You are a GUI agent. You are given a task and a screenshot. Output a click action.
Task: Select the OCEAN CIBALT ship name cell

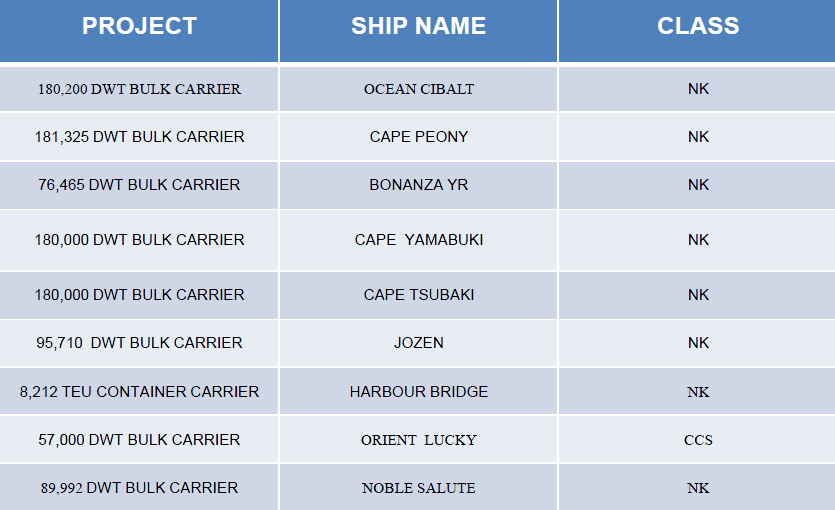[419, 89]
